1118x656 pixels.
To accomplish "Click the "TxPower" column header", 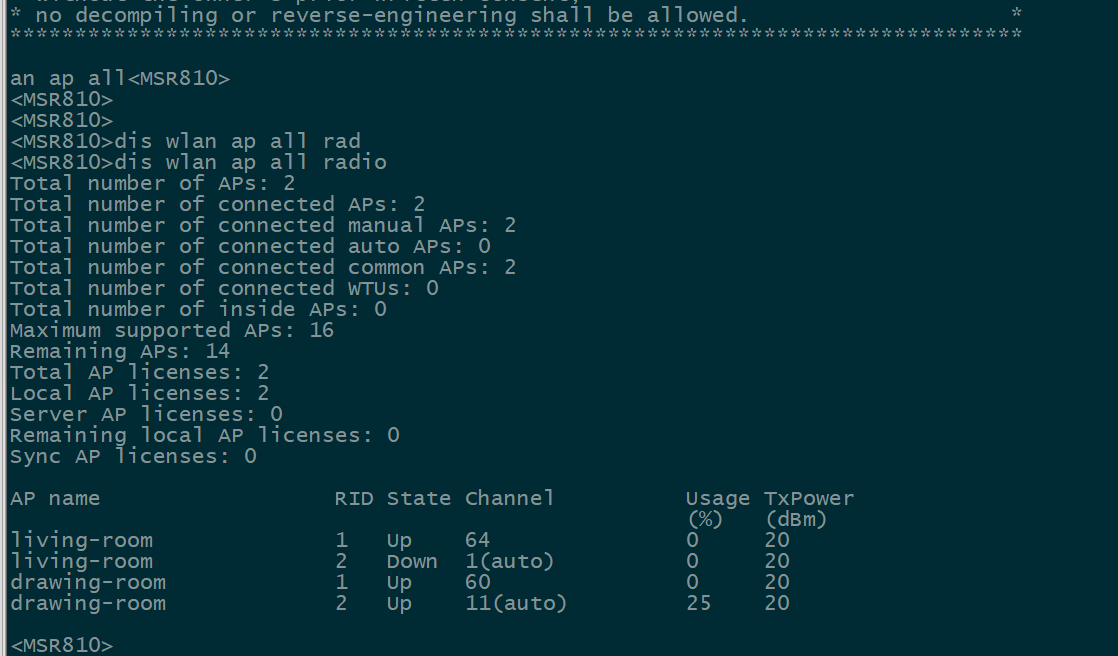I will click(x=809, y=498).
